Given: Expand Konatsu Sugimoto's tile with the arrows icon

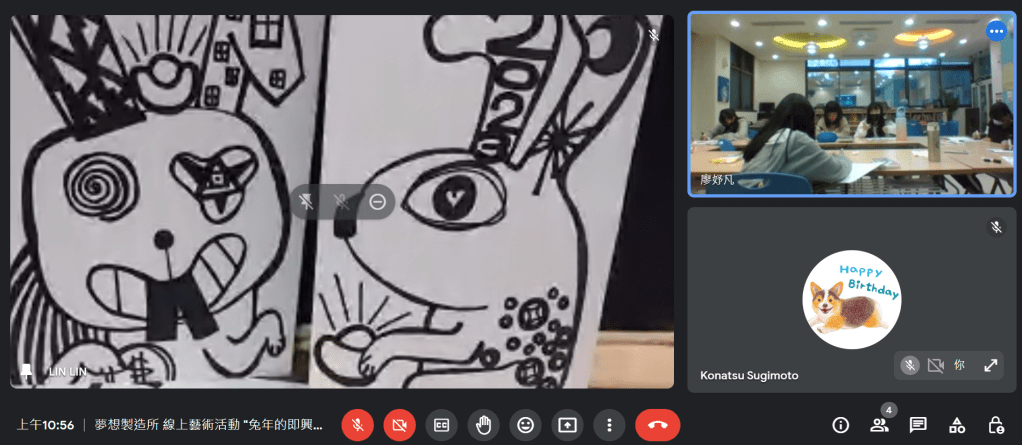Looking at the screenshot, I should tap(990, 366).
